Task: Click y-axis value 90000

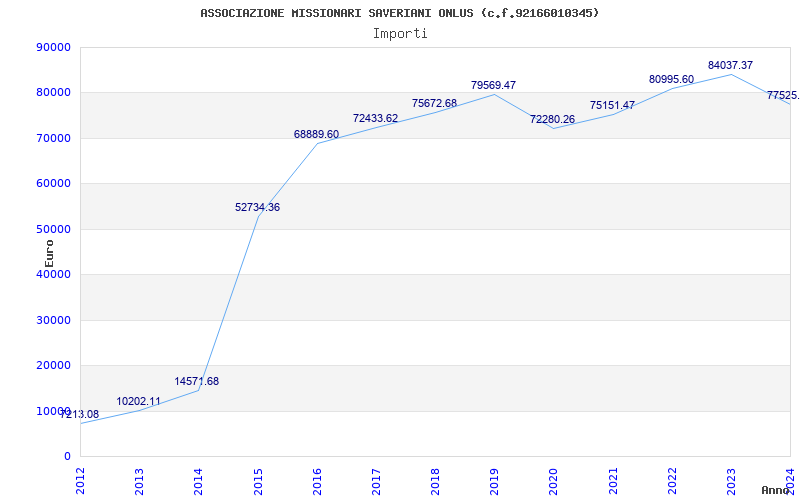Action: (x=53, y=47)
